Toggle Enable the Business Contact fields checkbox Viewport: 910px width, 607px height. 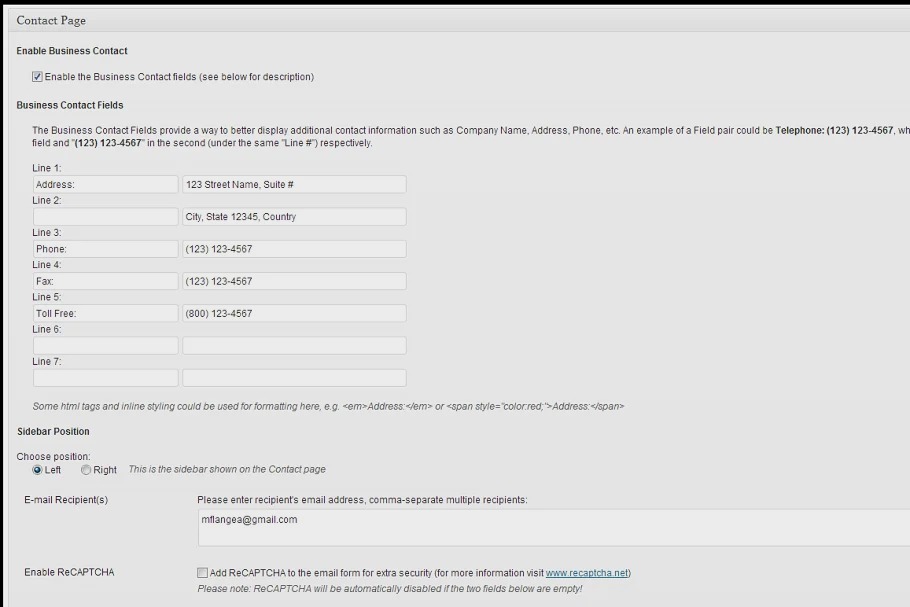(x=37, y=77)
